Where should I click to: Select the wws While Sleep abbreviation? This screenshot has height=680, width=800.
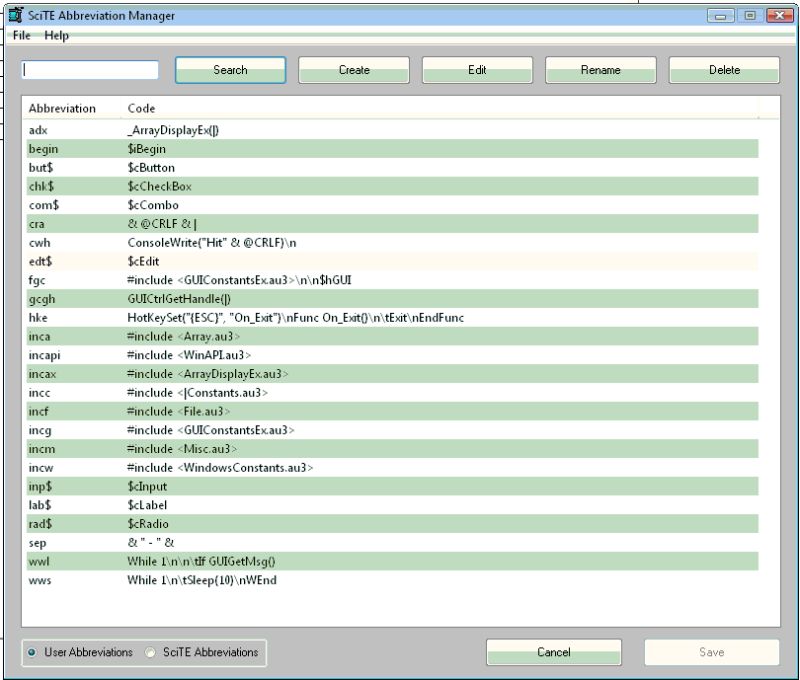200,579
